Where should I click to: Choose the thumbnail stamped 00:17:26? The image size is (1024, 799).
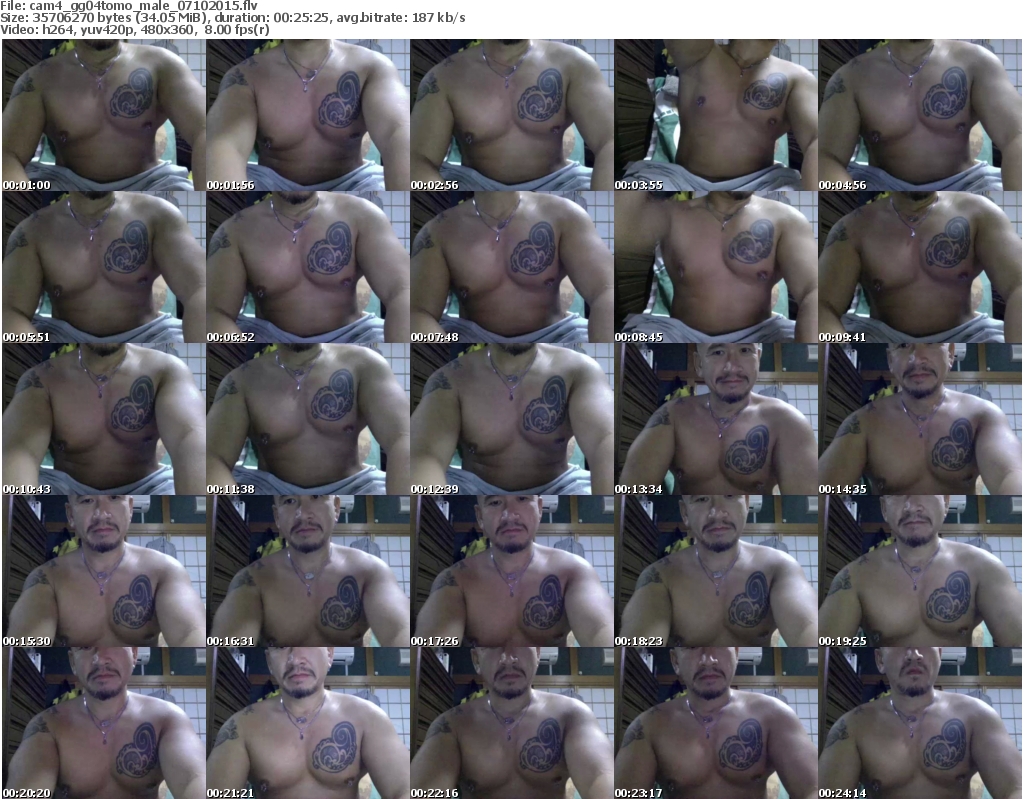click(512, 571)
